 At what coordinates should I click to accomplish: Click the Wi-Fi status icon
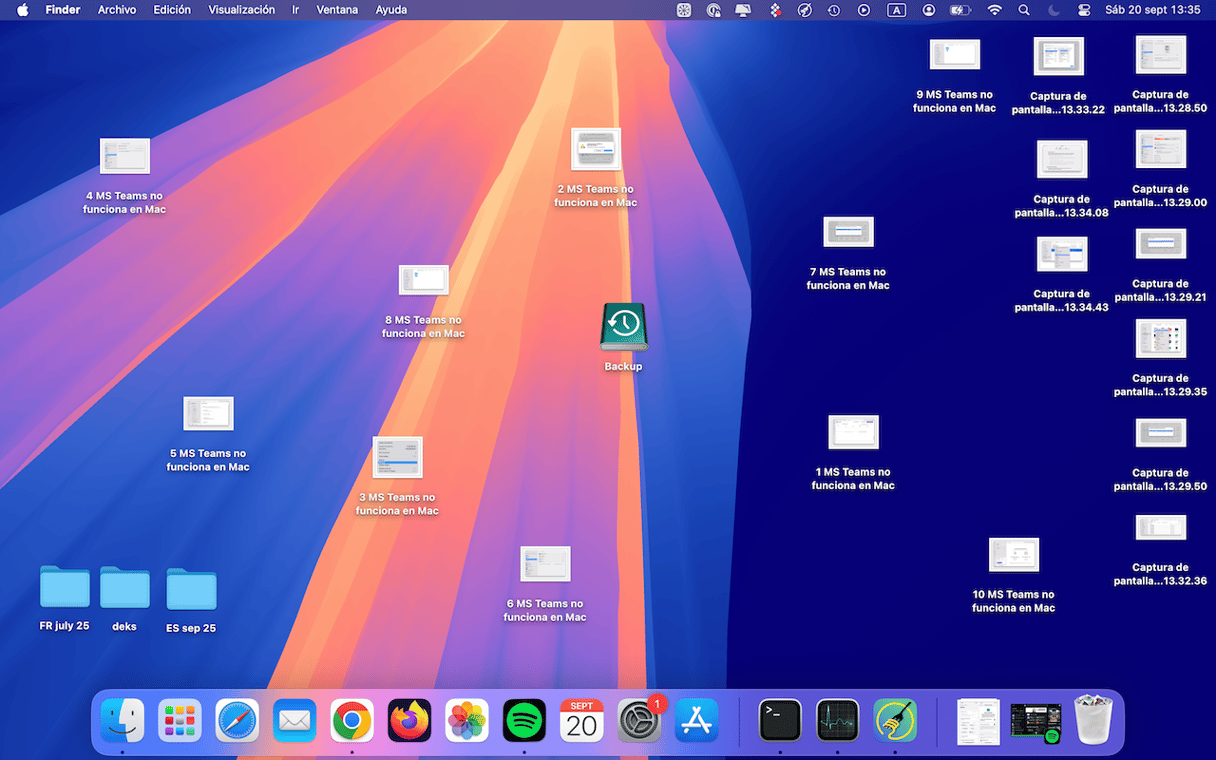click(994, 10)
